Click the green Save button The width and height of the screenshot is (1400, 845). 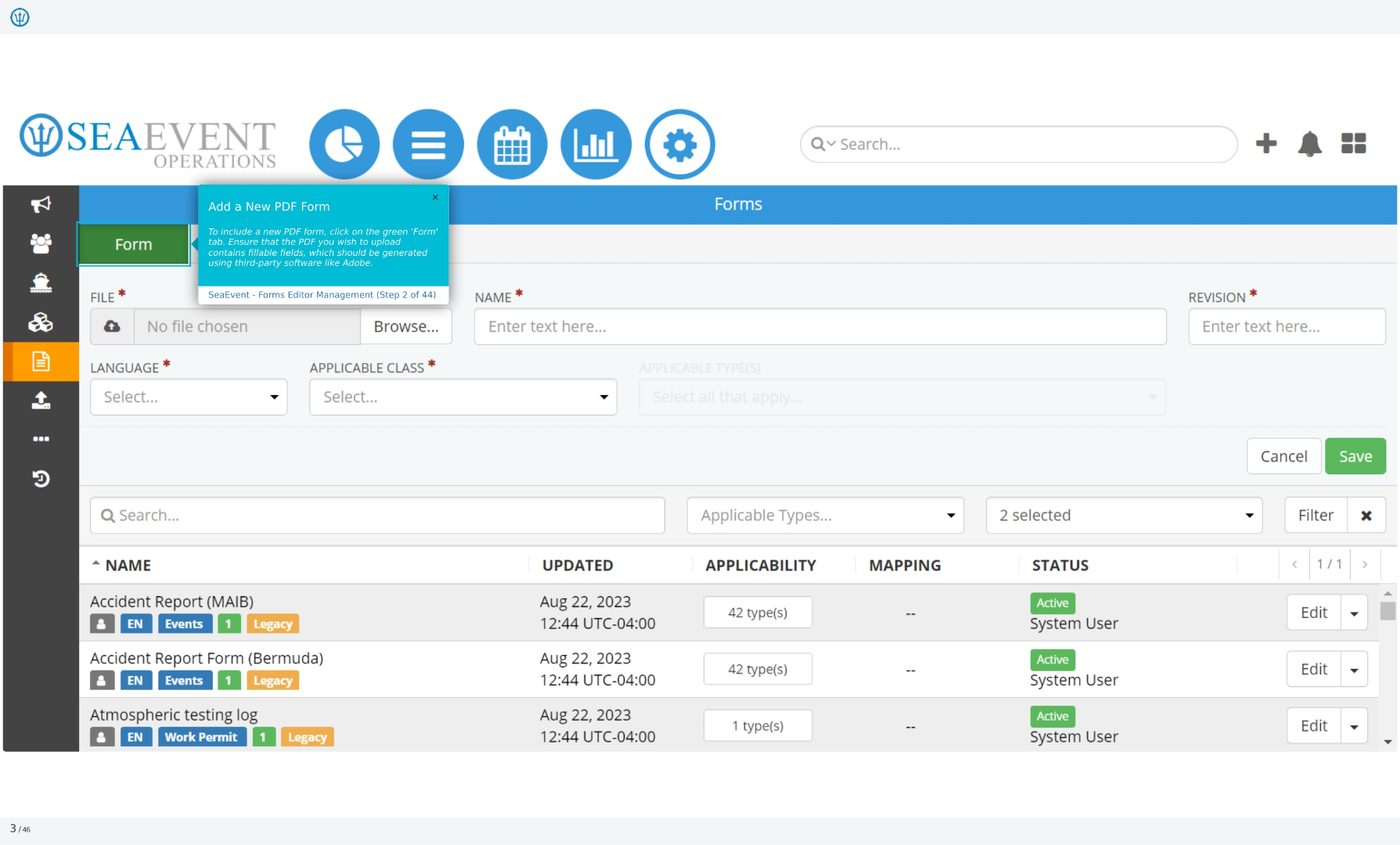(x=1355, y=456)
